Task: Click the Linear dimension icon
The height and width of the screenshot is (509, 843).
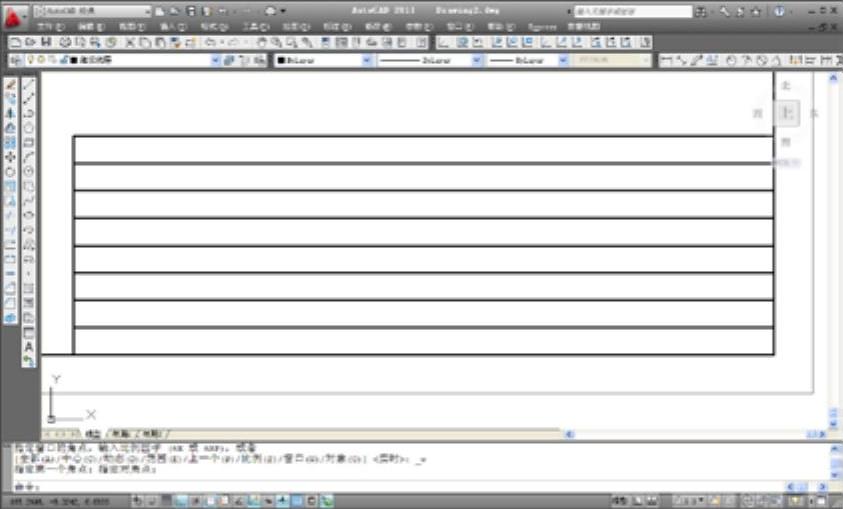Action: (x=666, y=60)
